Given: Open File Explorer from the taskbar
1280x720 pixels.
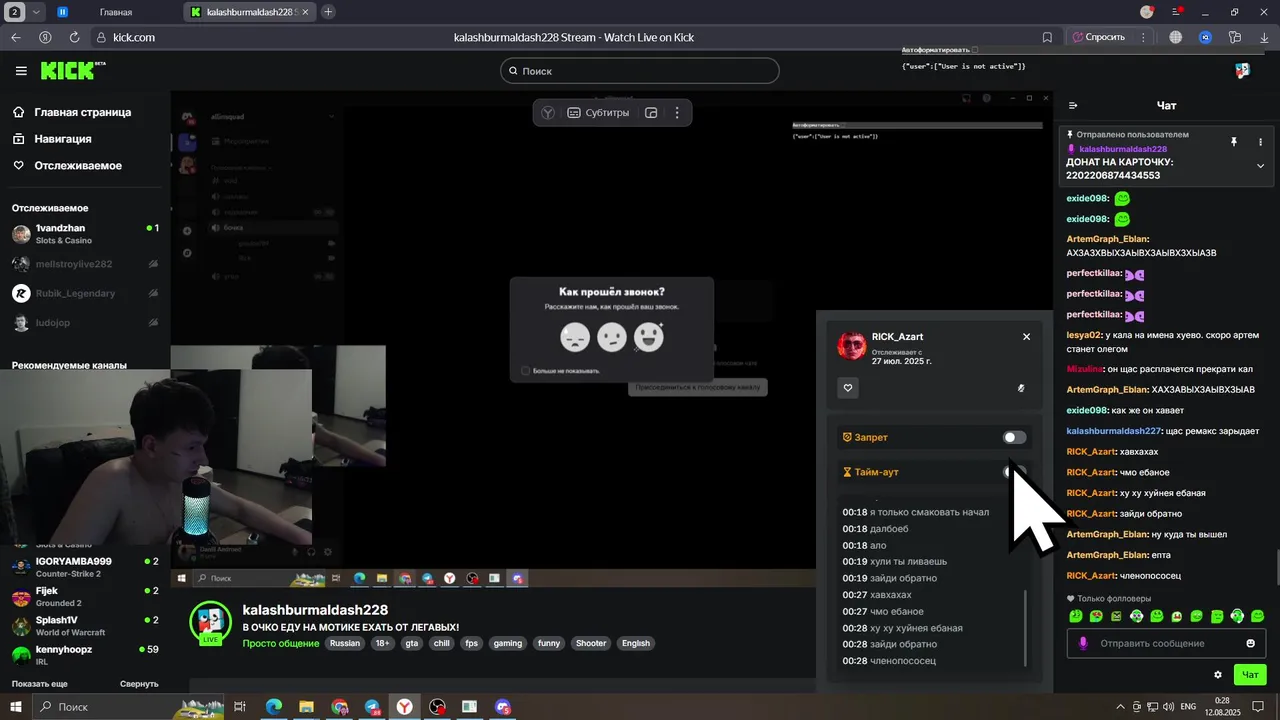Looking at the screenshot, I should click(307, 707).
